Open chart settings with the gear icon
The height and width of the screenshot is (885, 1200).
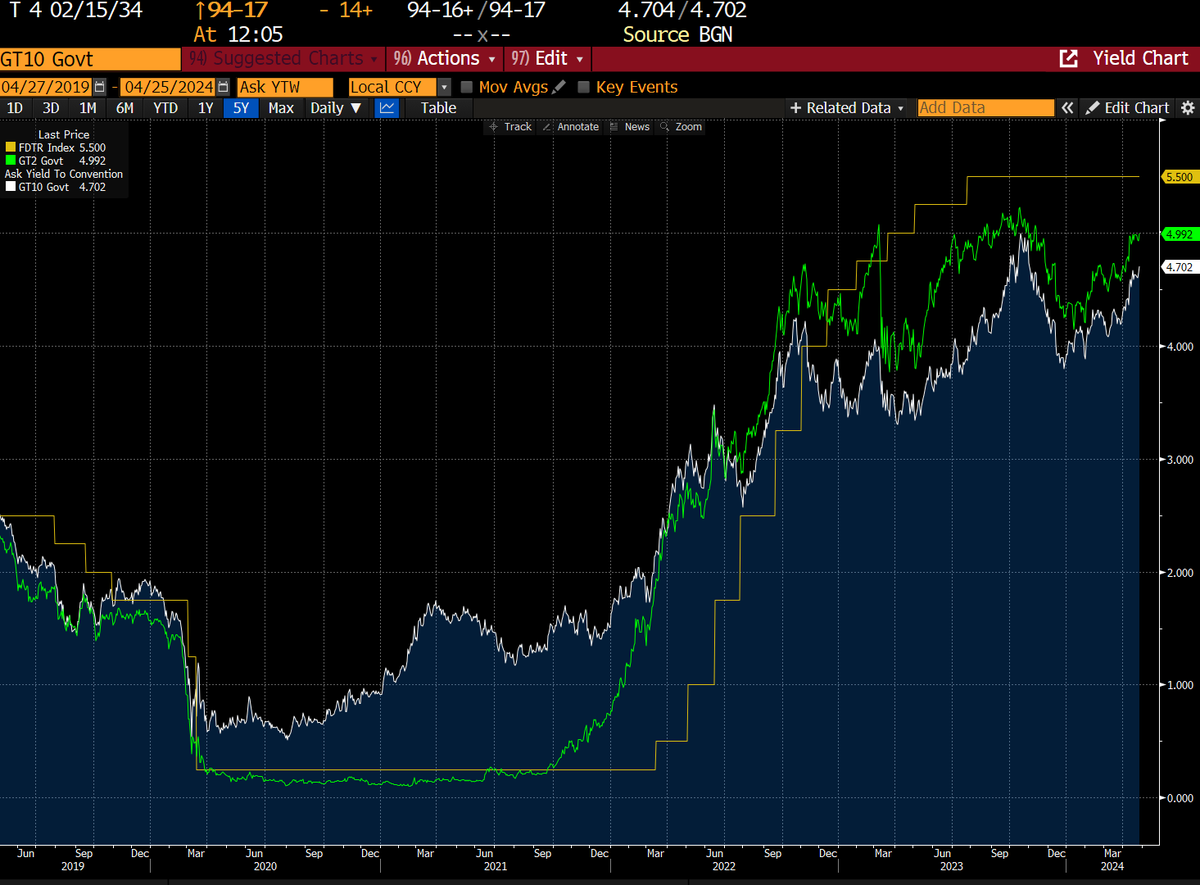pos(1188,107)
